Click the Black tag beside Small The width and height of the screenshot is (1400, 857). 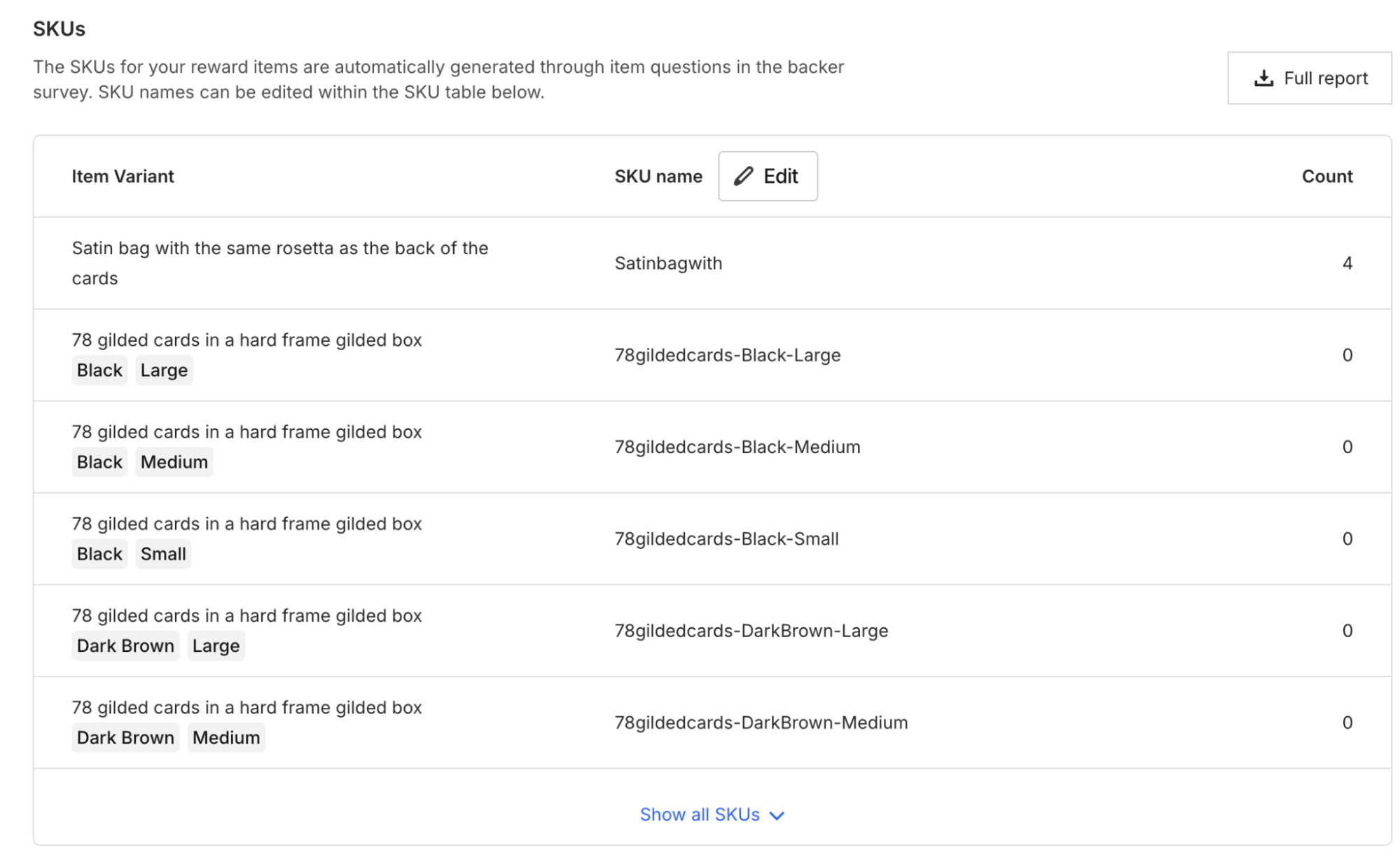point(99,554)
